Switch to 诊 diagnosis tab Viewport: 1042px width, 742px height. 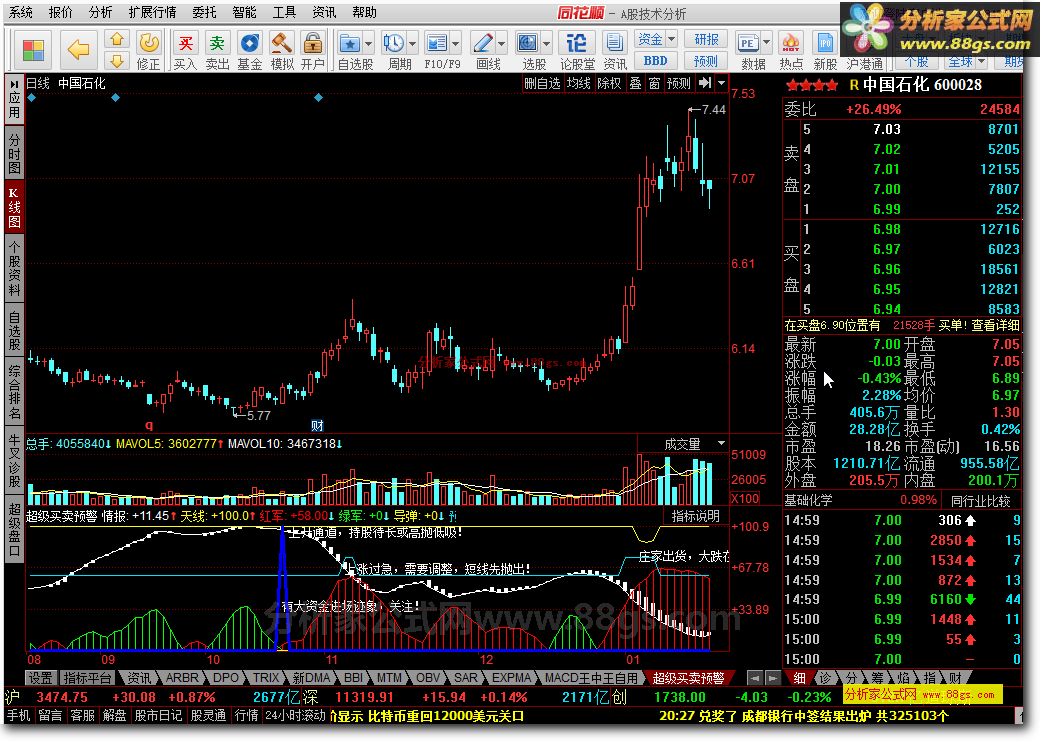tap(825, 678)
